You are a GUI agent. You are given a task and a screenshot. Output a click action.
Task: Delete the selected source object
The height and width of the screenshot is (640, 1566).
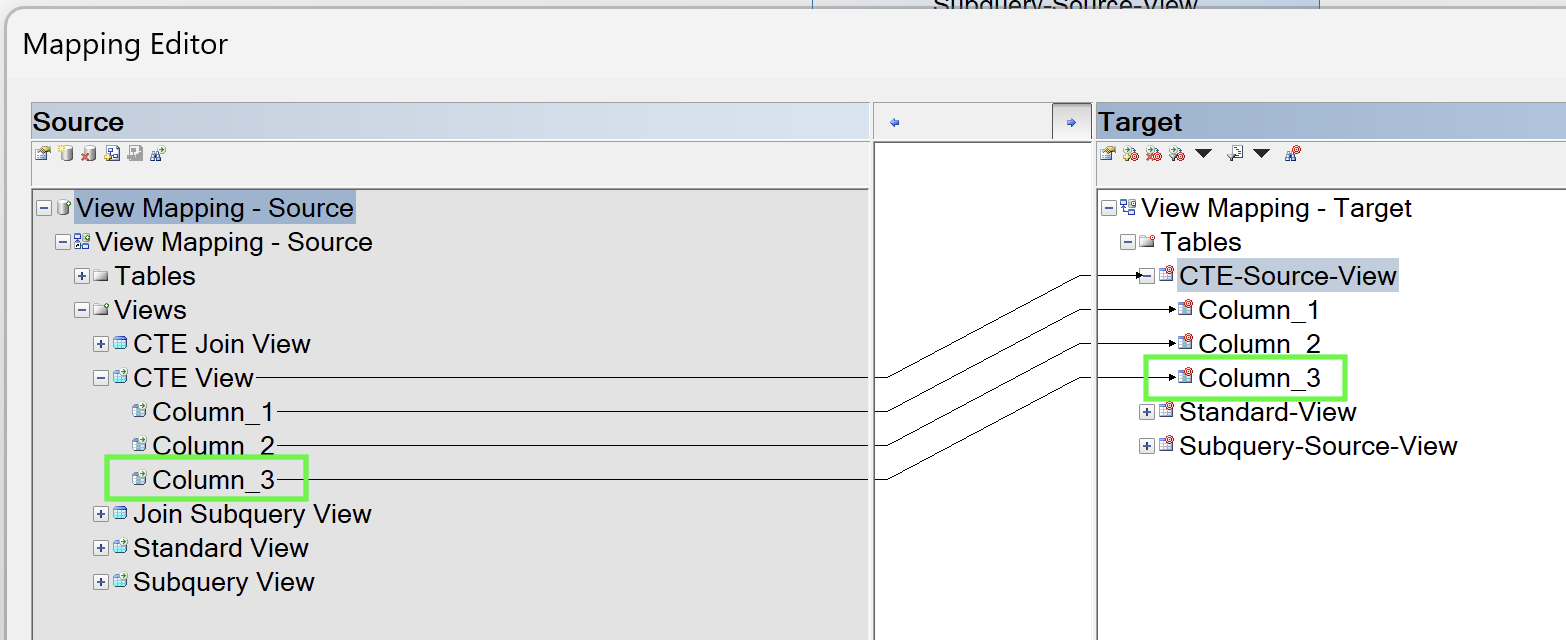pos(89,152)
